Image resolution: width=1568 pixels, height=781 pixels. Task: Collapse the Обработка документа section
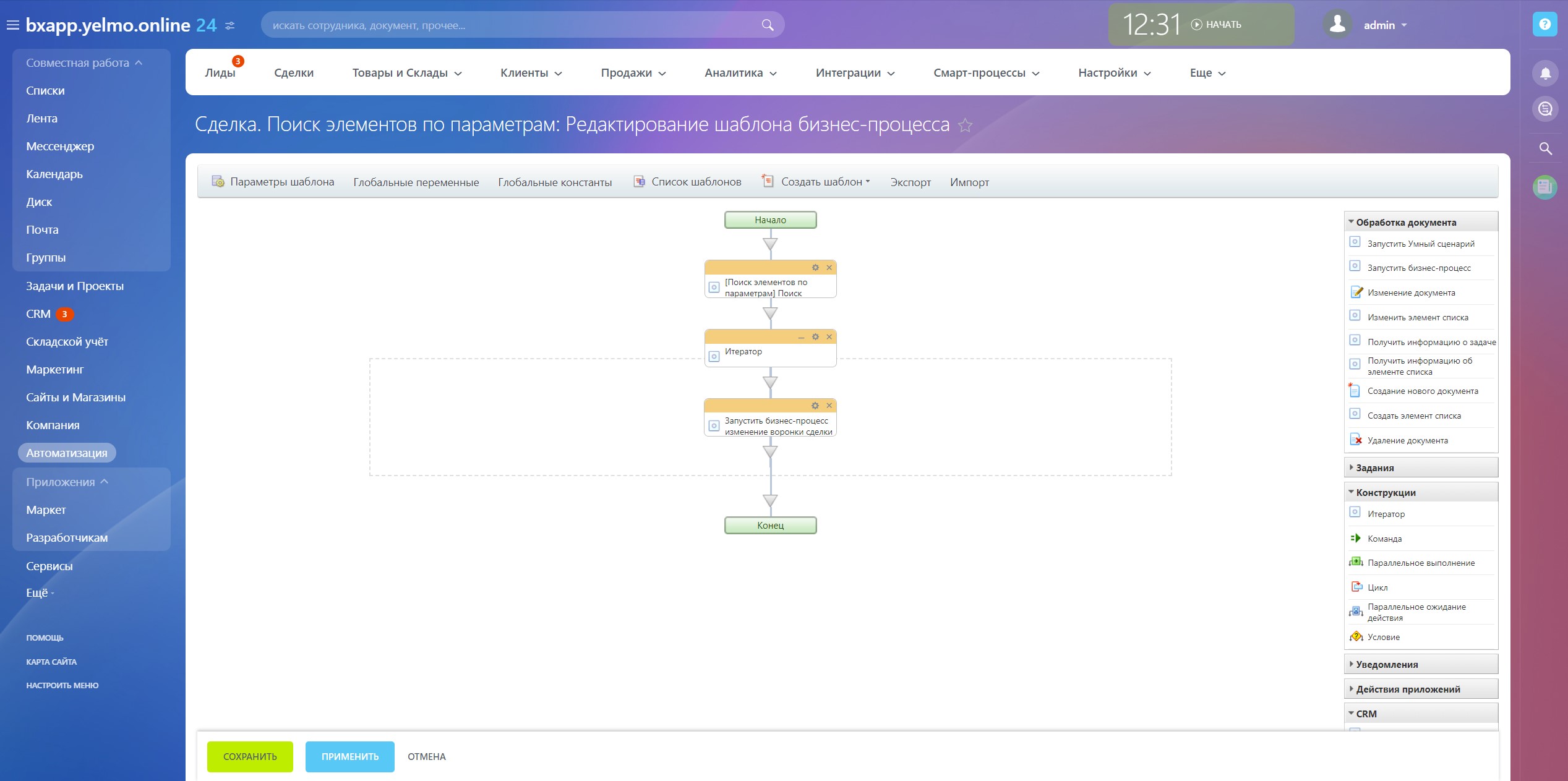click(1405, 223)
